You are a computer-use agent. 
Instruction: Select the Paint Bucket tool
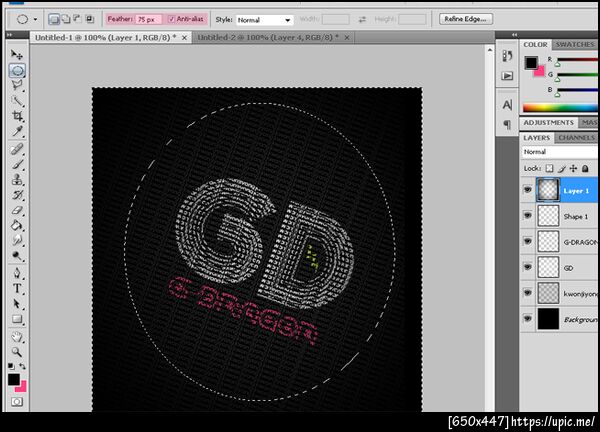pyautogui.click(x=17, y=225)
